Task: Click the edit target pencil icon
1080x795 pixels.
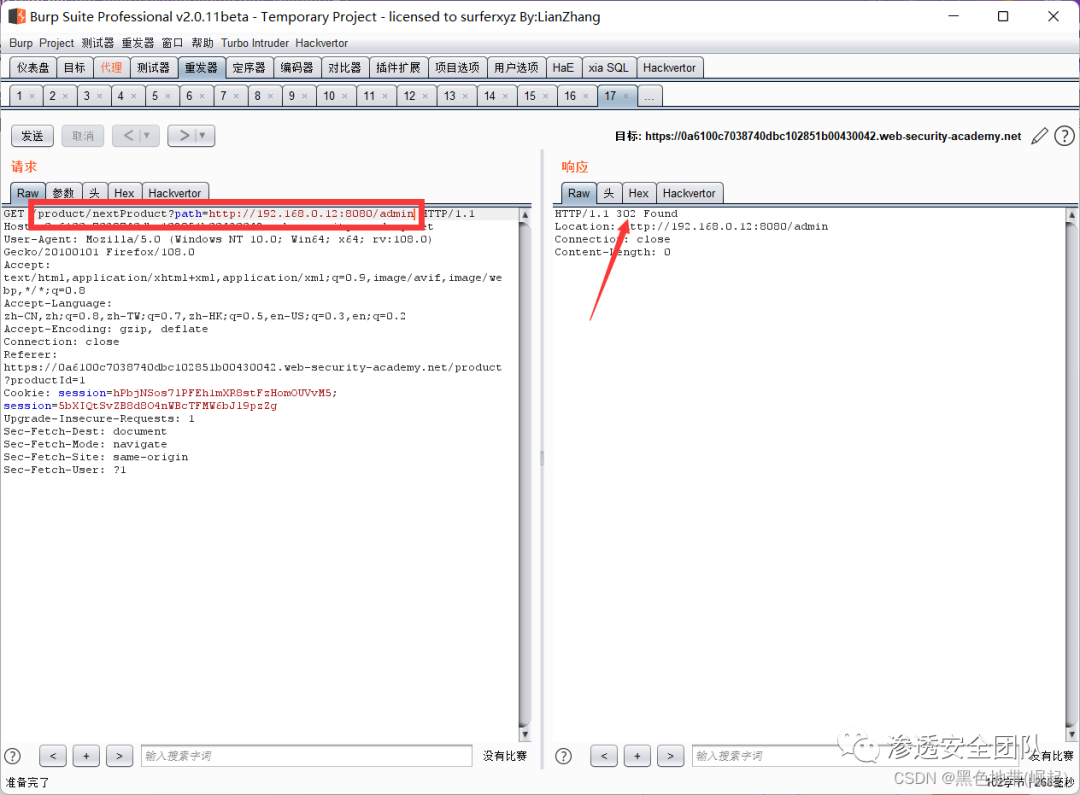Action: coord(1039,136)
